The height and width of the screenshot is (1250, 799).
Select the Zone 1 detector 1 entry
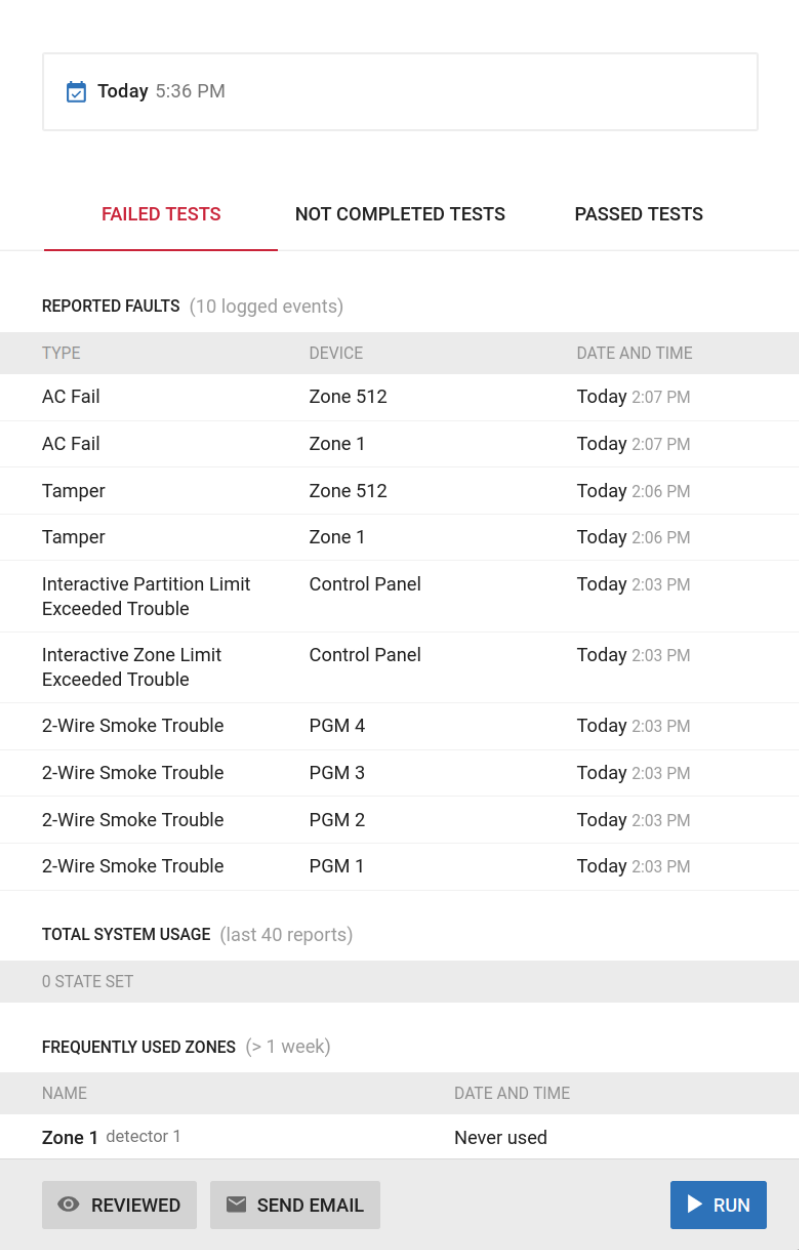click(111, 1137)
